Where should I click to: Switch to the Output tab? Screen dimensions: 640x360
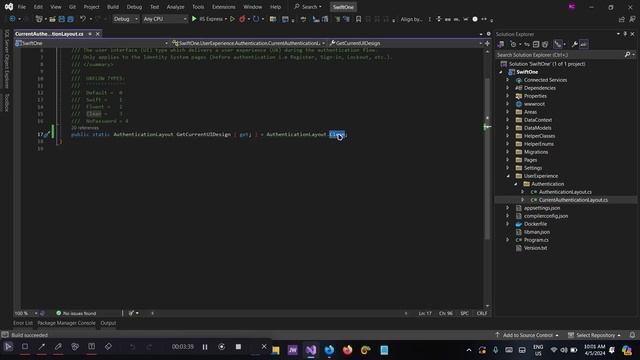click(108, 323)
